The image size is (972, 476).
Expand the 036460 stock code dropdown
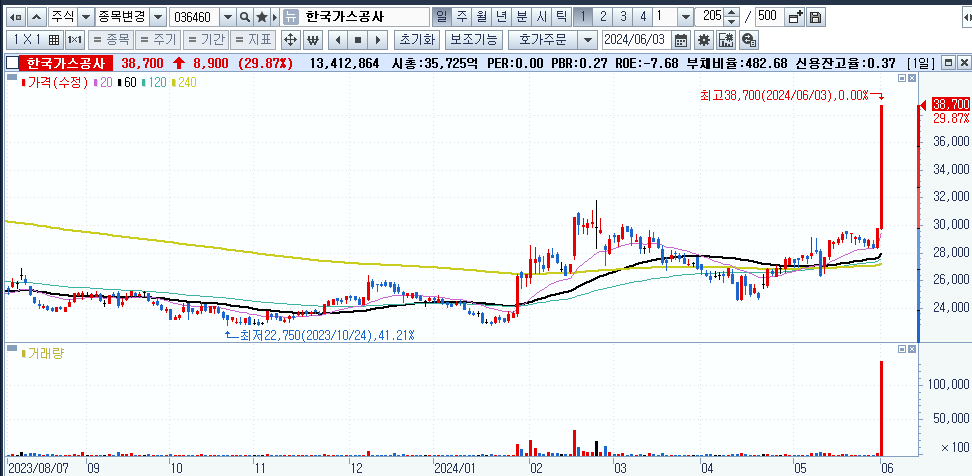pos(228,17)
